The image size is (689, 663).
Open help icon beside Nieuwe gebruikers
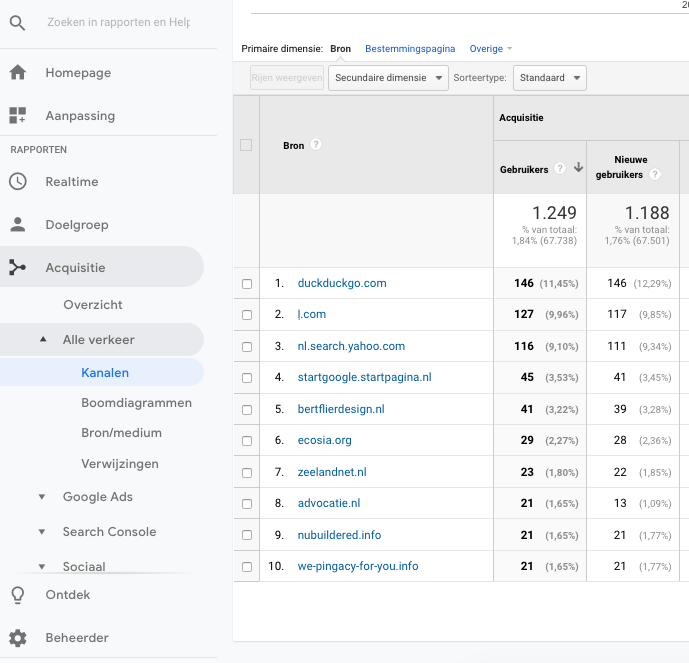655,174
